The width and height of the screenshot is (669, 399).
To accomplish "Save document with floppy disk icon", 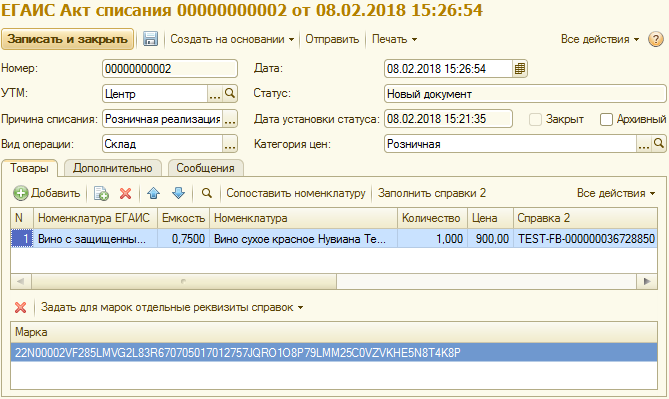I will [x=150, y=39].
